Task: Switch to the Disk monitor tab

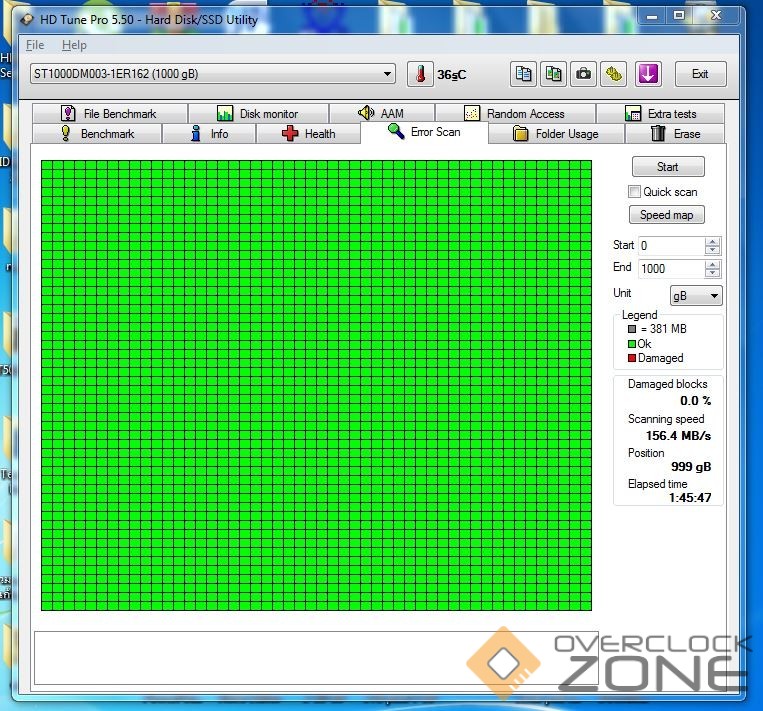Action: pos(258,113)
